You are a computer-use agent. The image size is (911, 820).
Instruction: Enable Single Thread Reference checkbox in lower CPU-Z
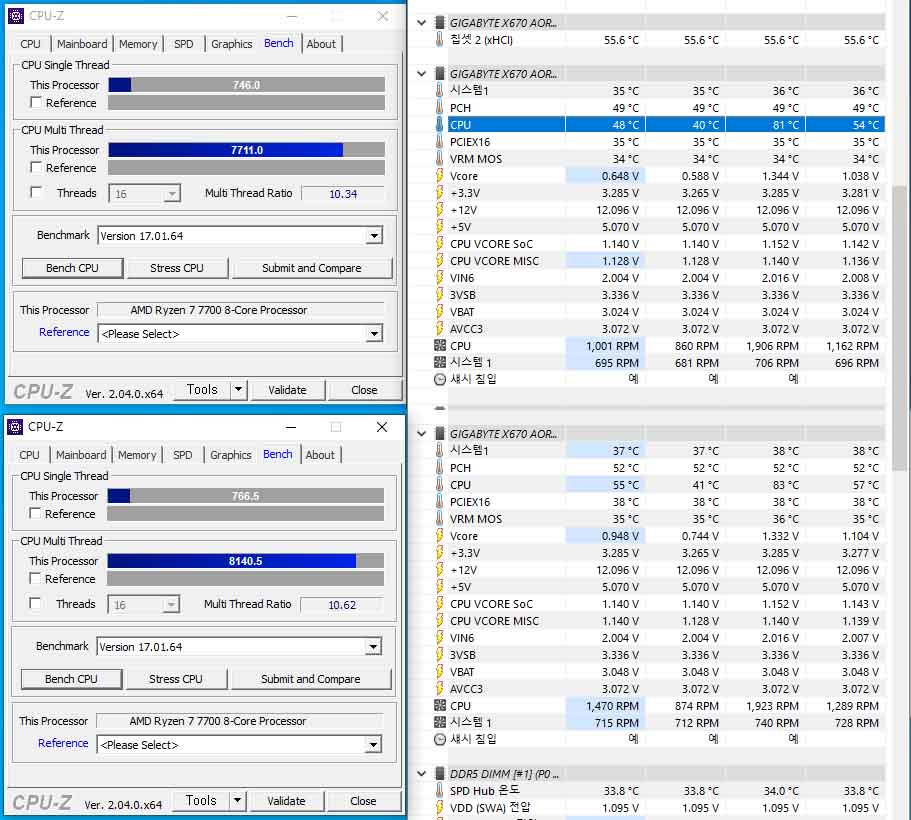pyautogui.click(x=35, y=513)
